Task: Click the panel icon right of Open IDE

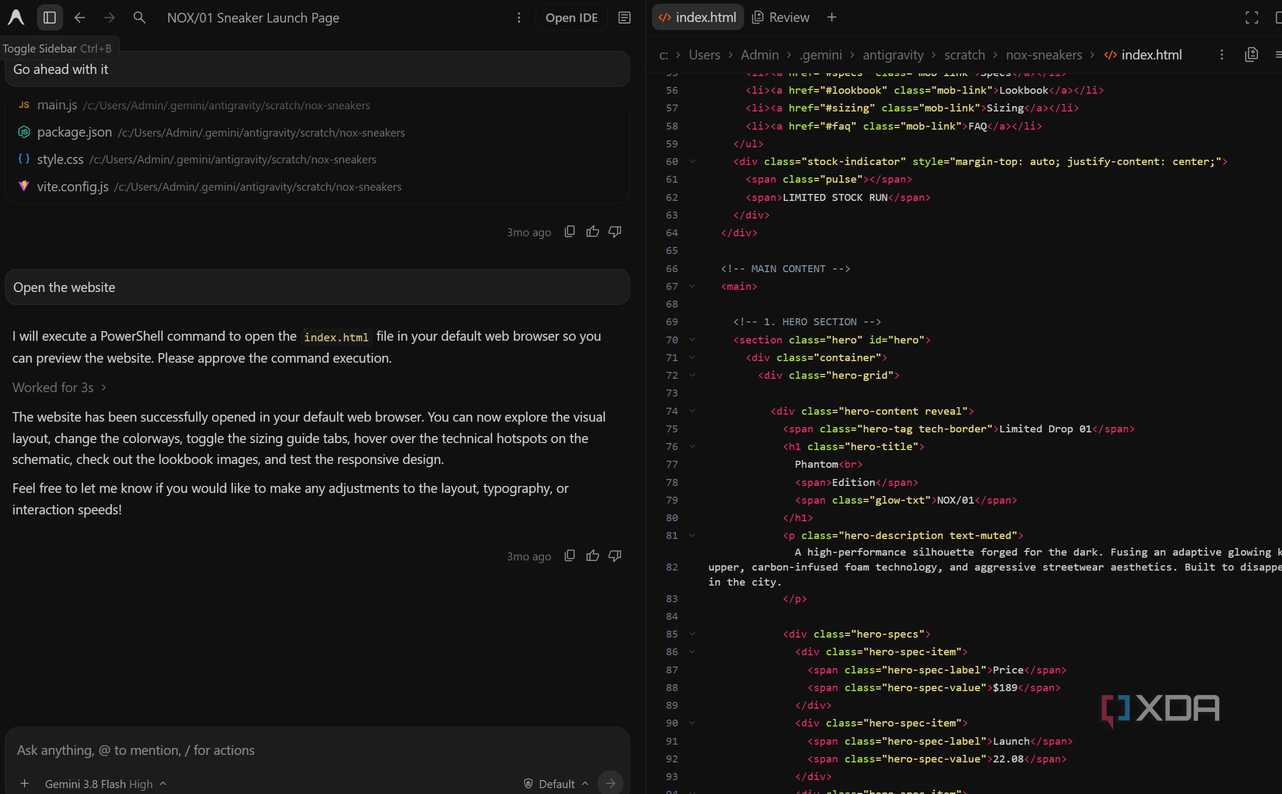Action: pos(625,17)
